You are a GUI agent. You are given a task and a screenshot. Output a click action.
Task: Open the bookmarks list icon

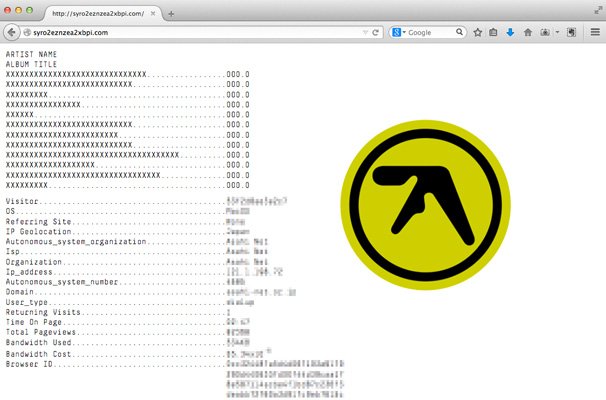coord(494,32)
